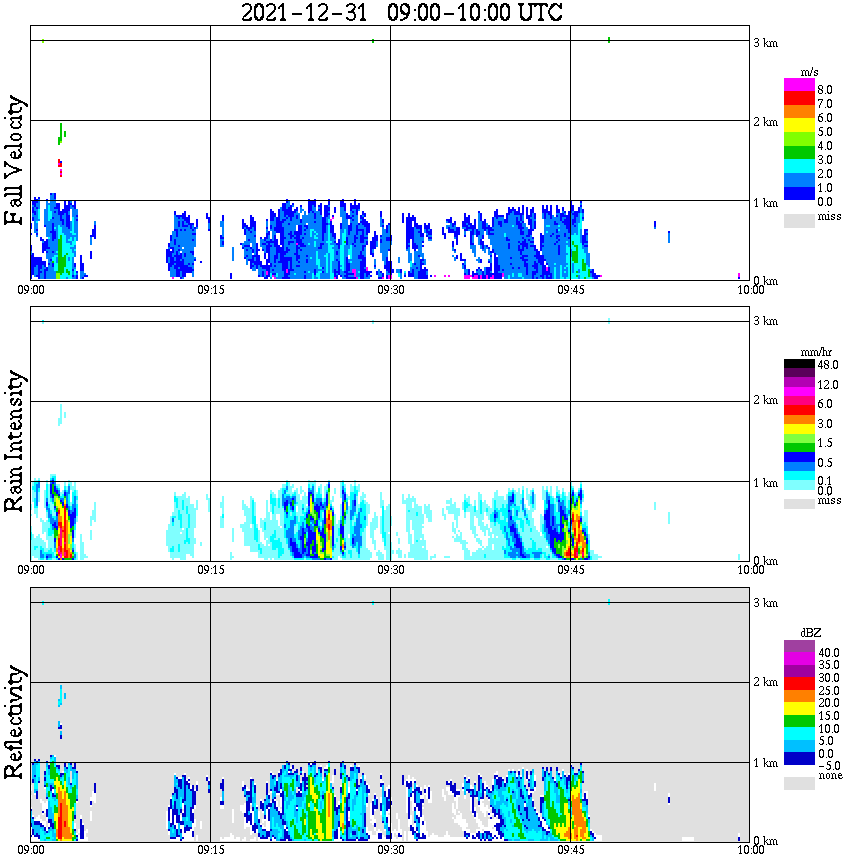Click the '09:15' tick under the Fall Velocity plot

coord(211,290)
